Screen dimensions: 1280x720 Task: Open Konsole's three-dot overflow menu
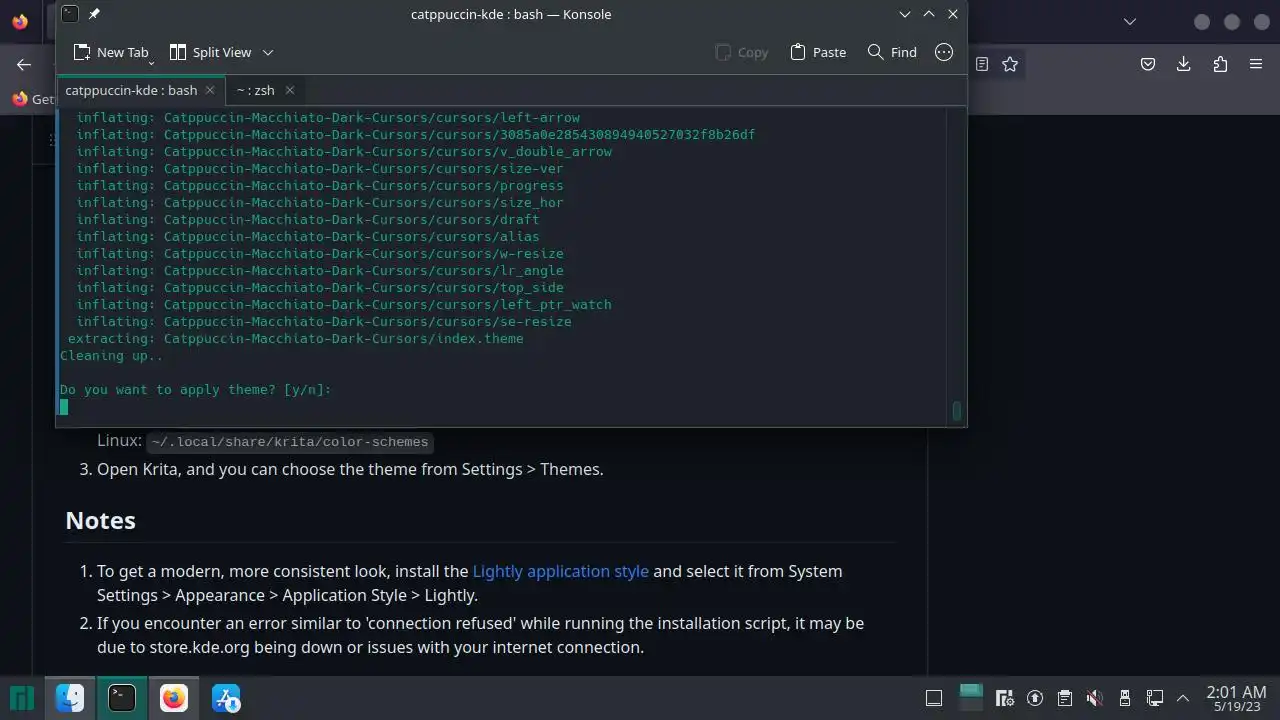click(944, 52)
